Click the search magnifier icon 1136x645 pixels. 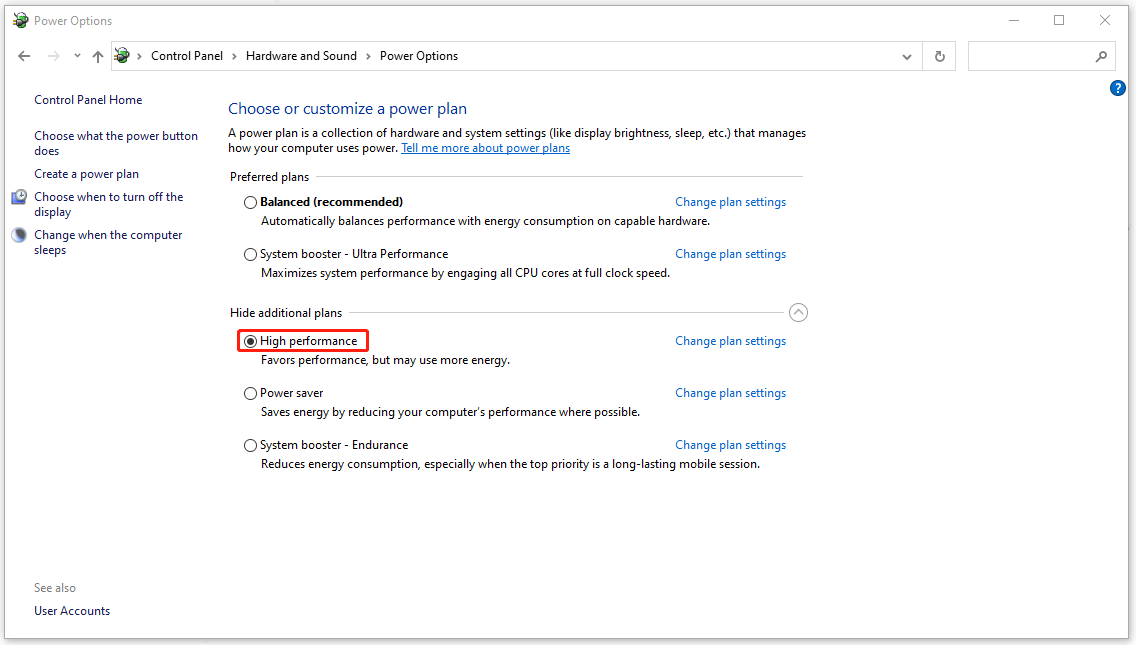[x=1099, y=56]
